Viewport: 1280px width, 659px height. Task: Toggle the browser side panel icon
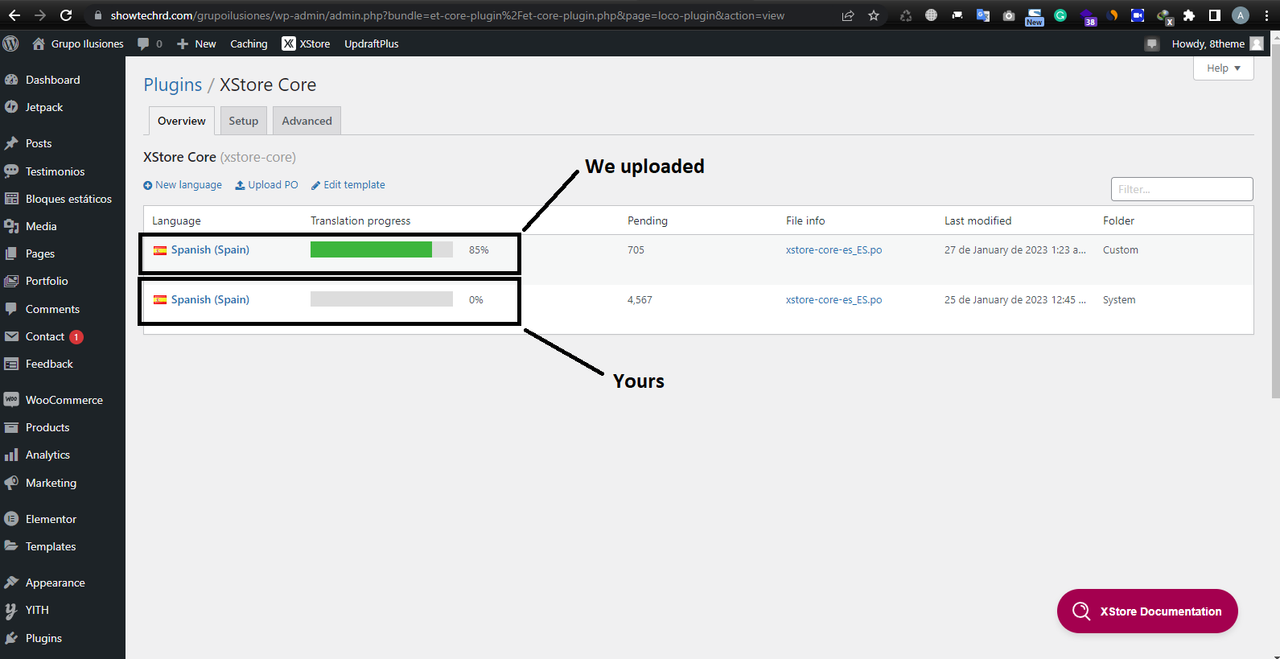click(x=1214, y=15)
